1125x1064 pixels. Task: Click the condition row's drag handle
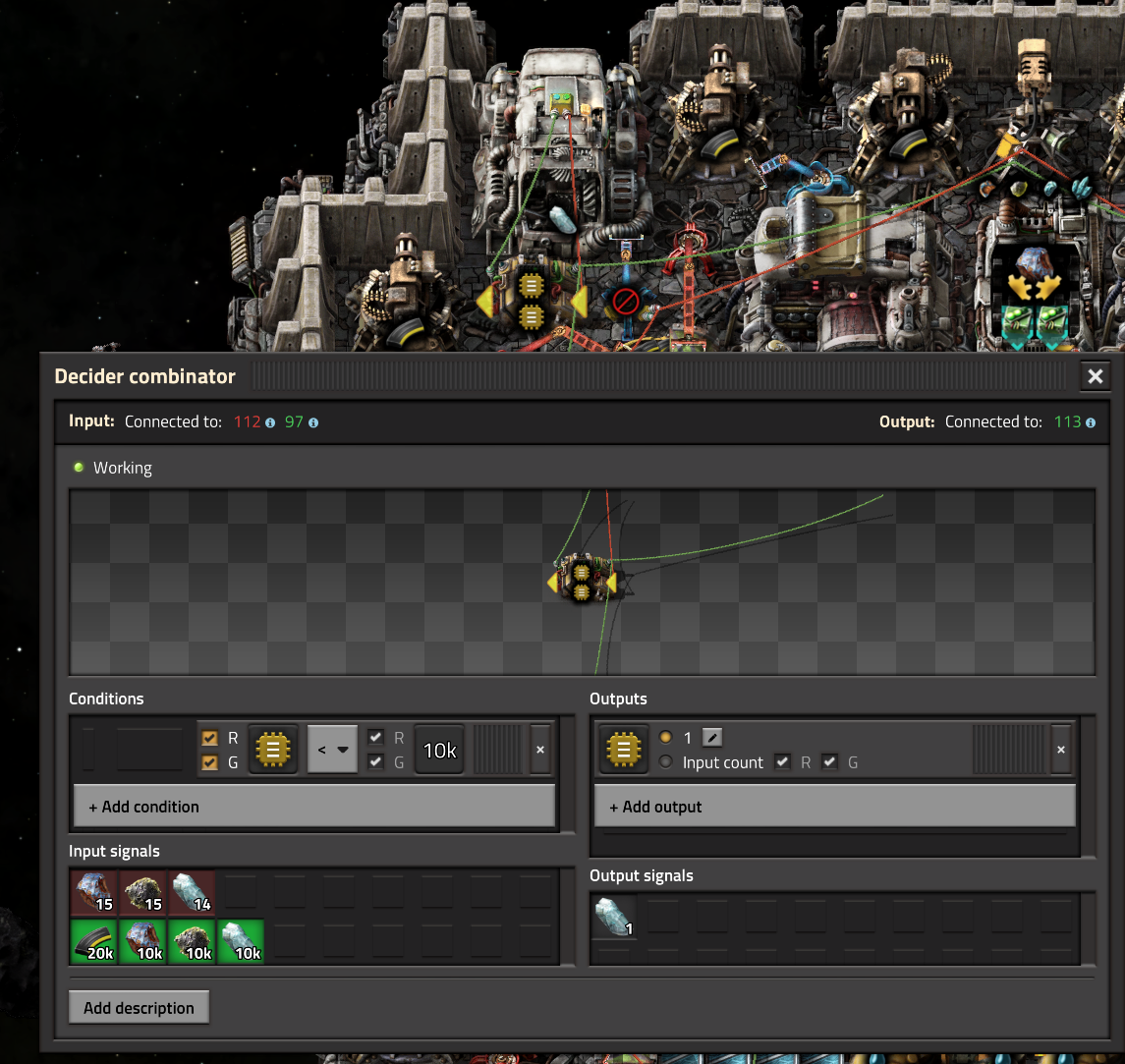tap(497, 750)
